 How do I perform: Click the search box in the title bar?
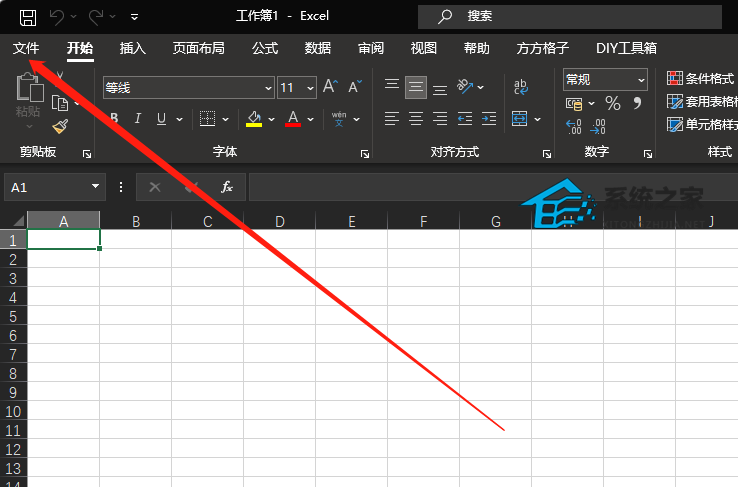(570, 16)
